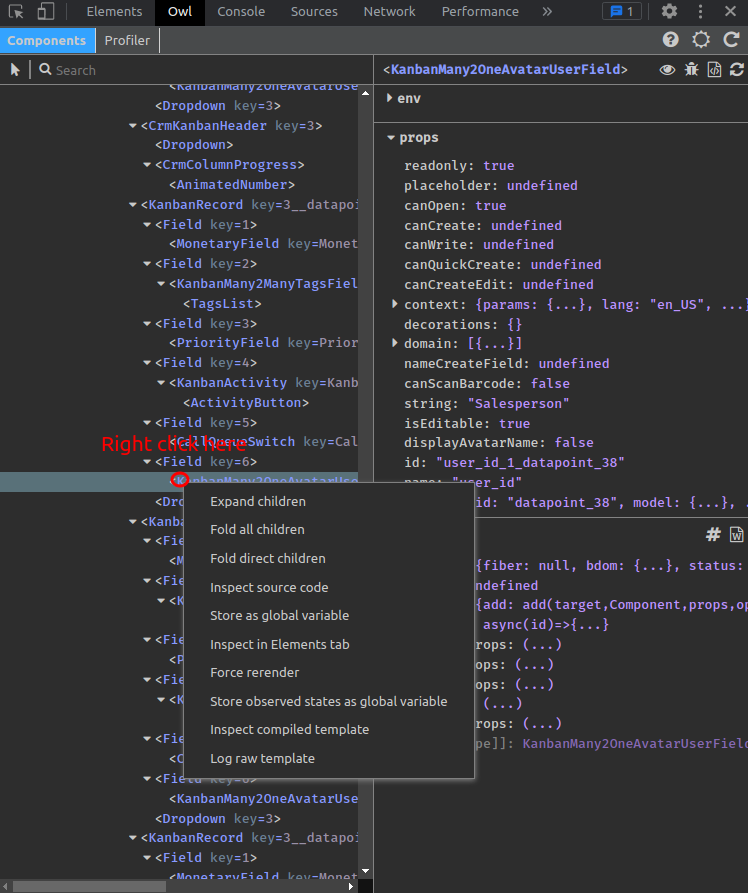This screenshot has height=893, width=748.
Task: Select the AnimatedNumber component
Action: coord(232,185)
